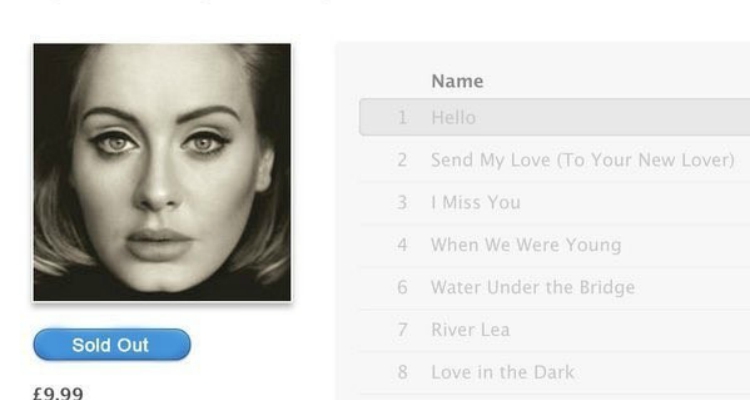Image resolution: width=750 pixels, height=400 pixels.
Task: Select the River Lea track
Action: [x=470, y=330]
